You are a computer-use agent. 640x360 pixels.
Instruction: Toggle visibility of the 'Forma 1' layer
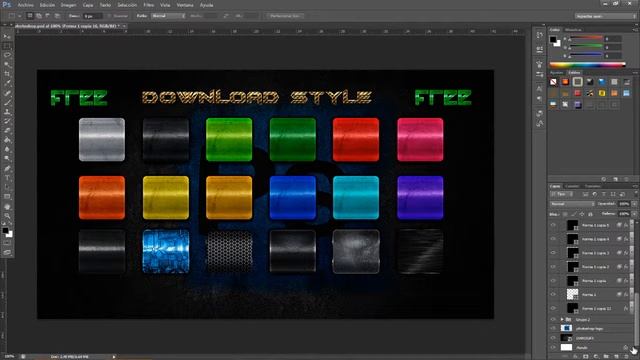point(553,294)
